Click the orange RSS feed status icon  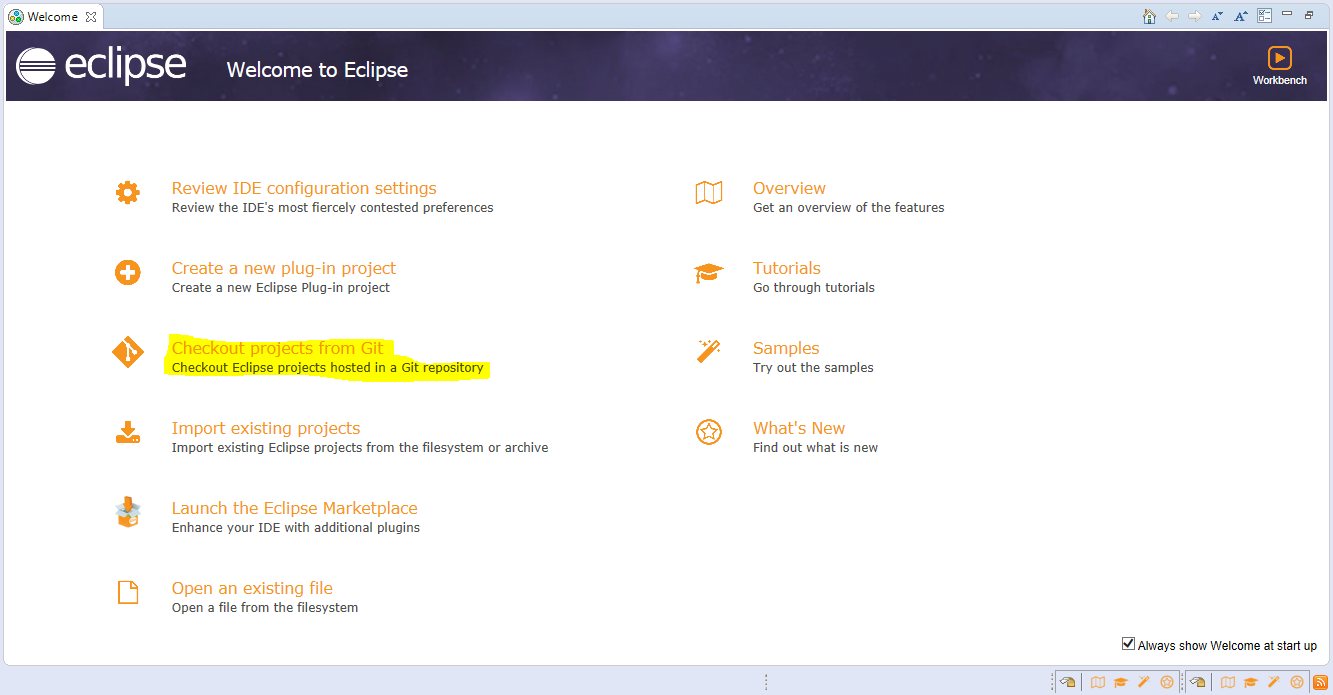click(1320, 682)
